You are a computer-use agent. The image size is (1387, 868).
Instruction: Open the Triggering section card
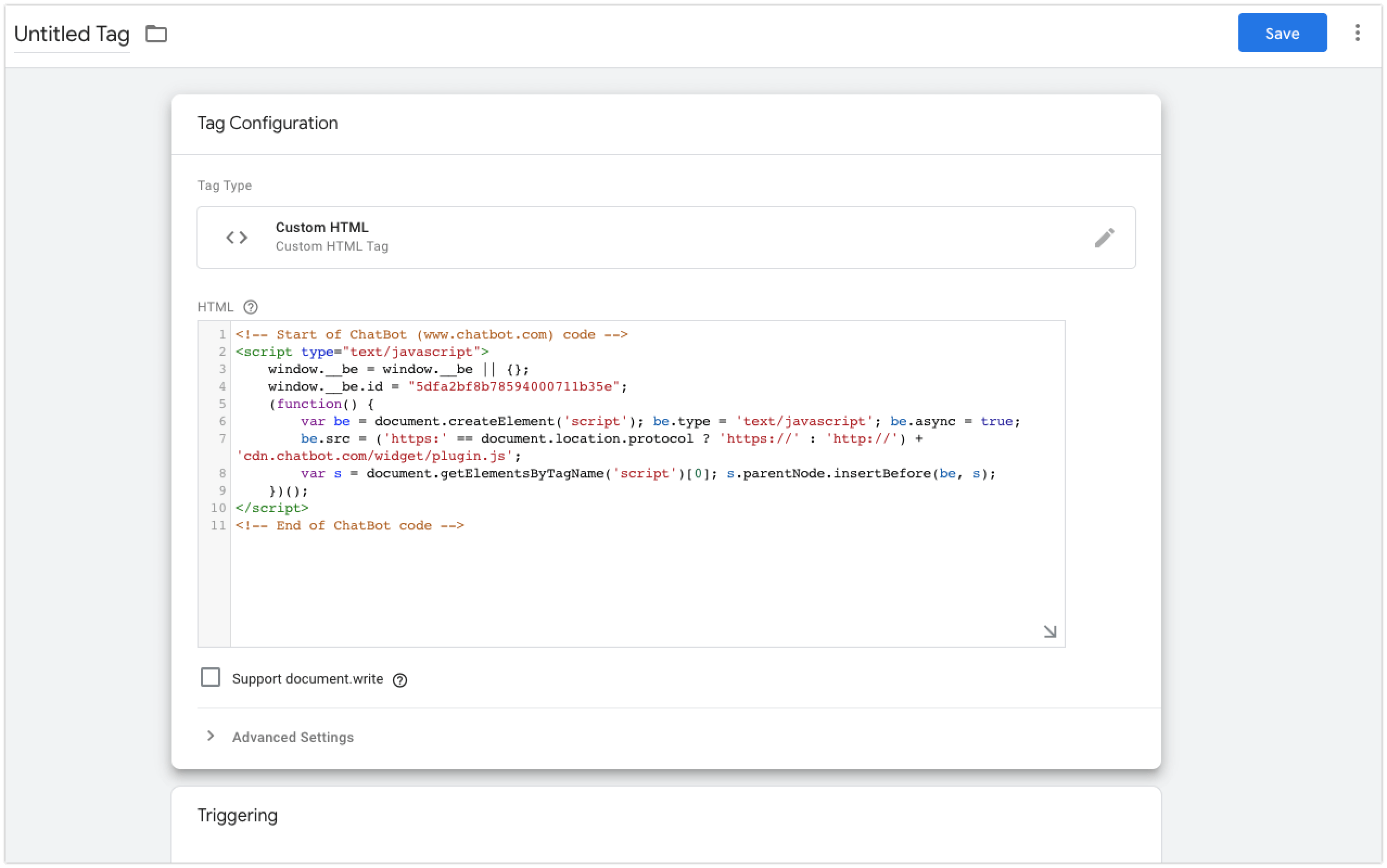666,825
